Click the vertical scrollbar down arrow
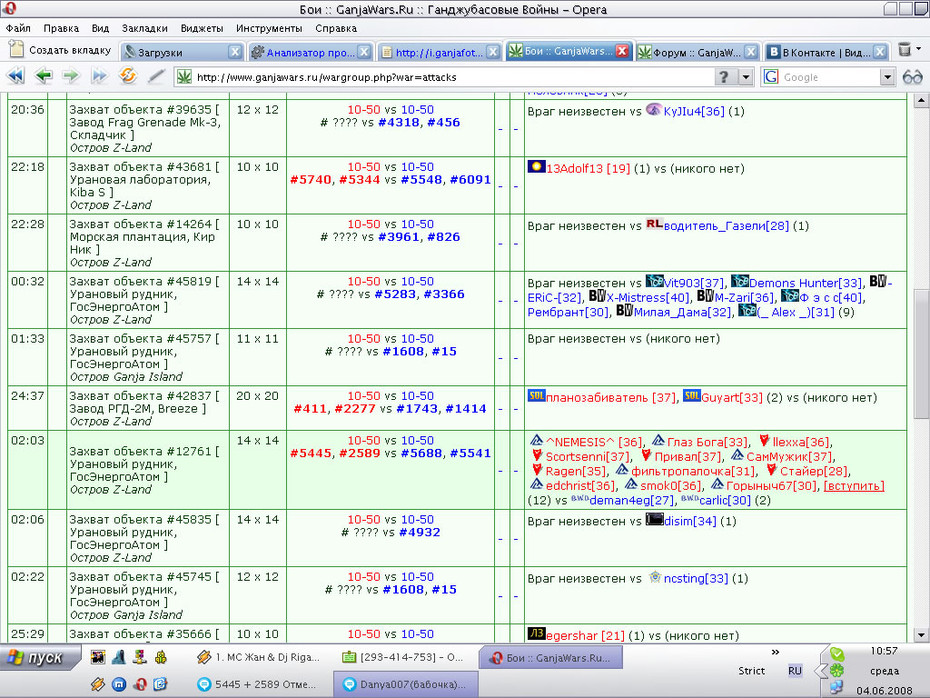 [921, 636]
